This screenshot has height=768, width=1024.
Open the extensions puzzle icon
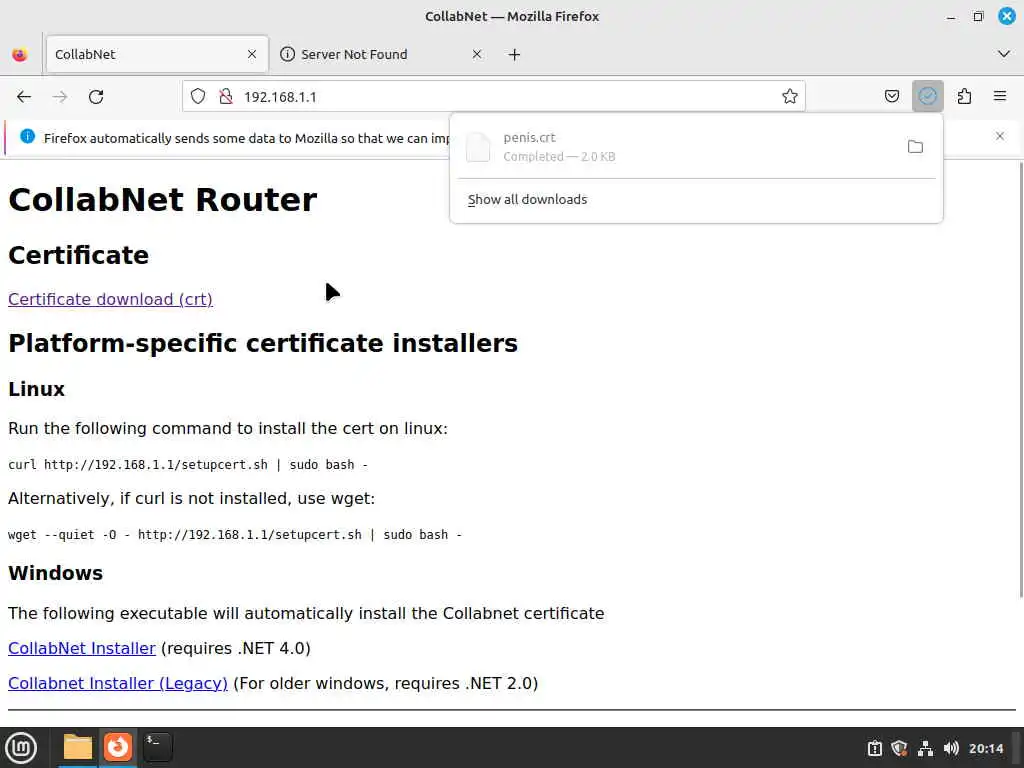click(x=964, y=97)
